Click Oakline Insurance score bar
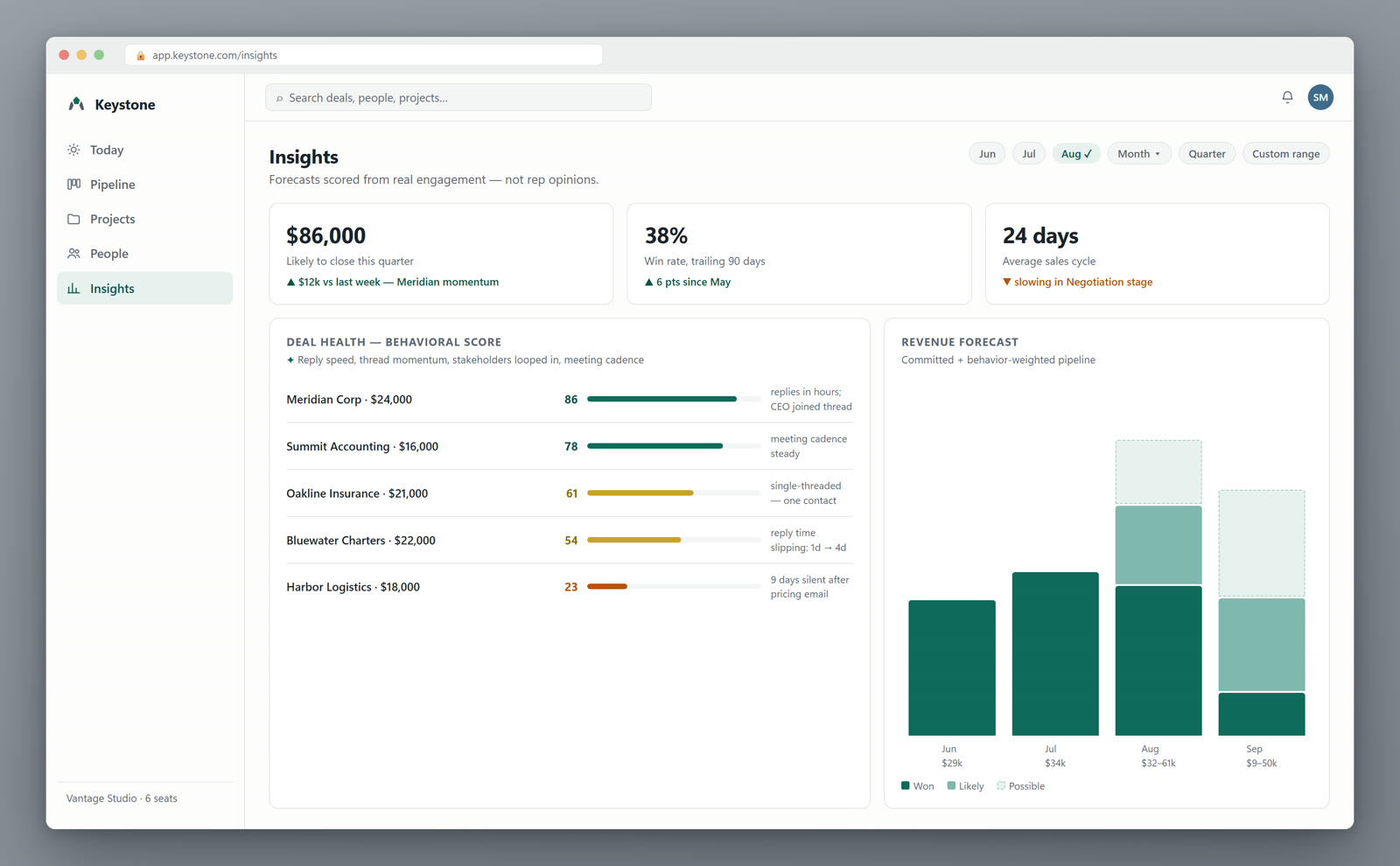The height and width of the screenshot is (866, 1400). click(x=674, y=493)
